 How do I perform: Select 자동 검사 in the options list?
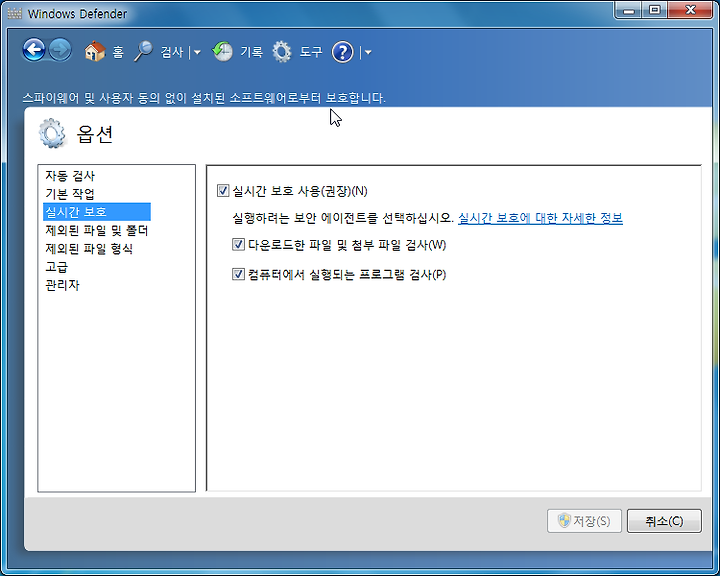pos(70,175)
